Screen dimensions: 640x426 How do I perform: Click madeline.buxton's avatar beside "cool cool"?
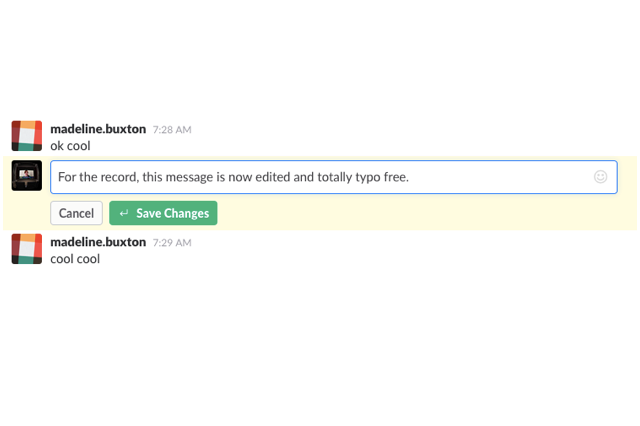click(x=27, y=248)
